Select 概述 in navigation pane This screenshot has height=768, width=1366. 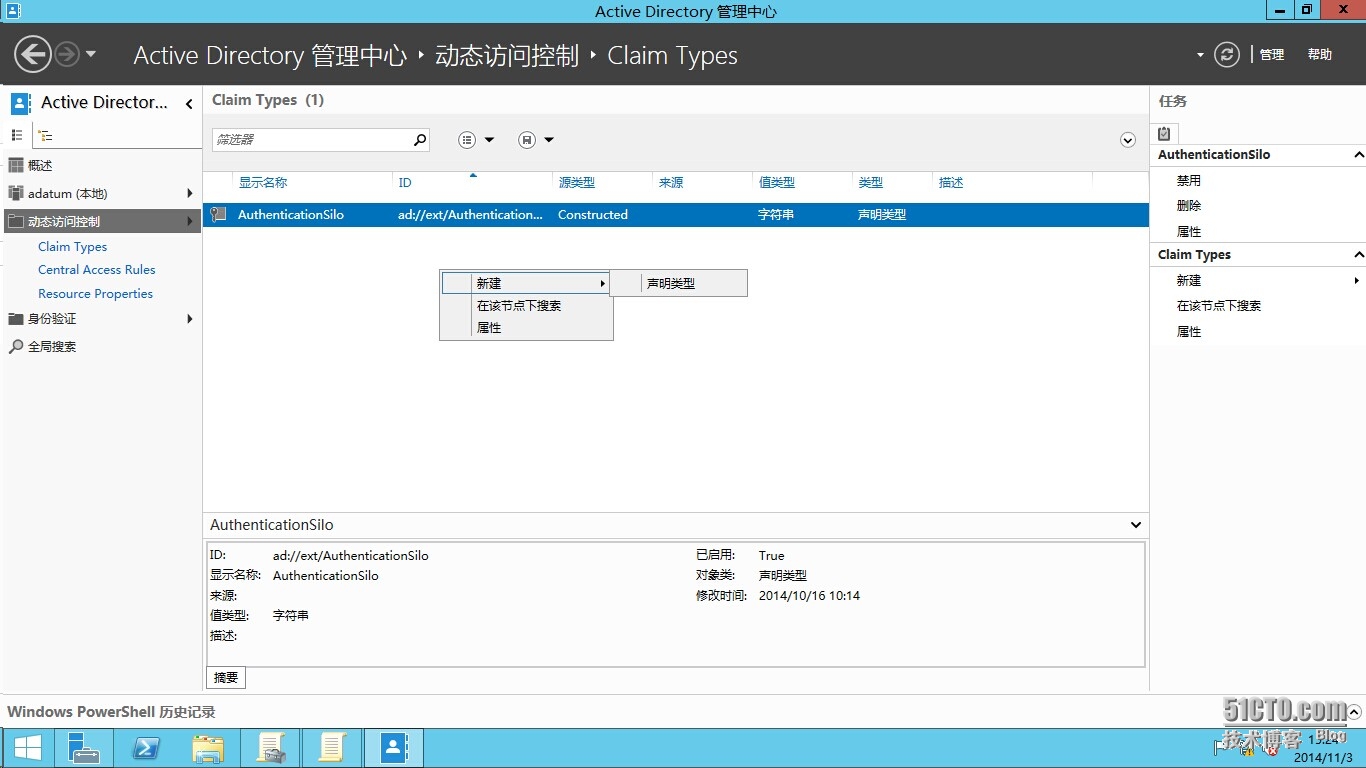click(x=40, y=166)
